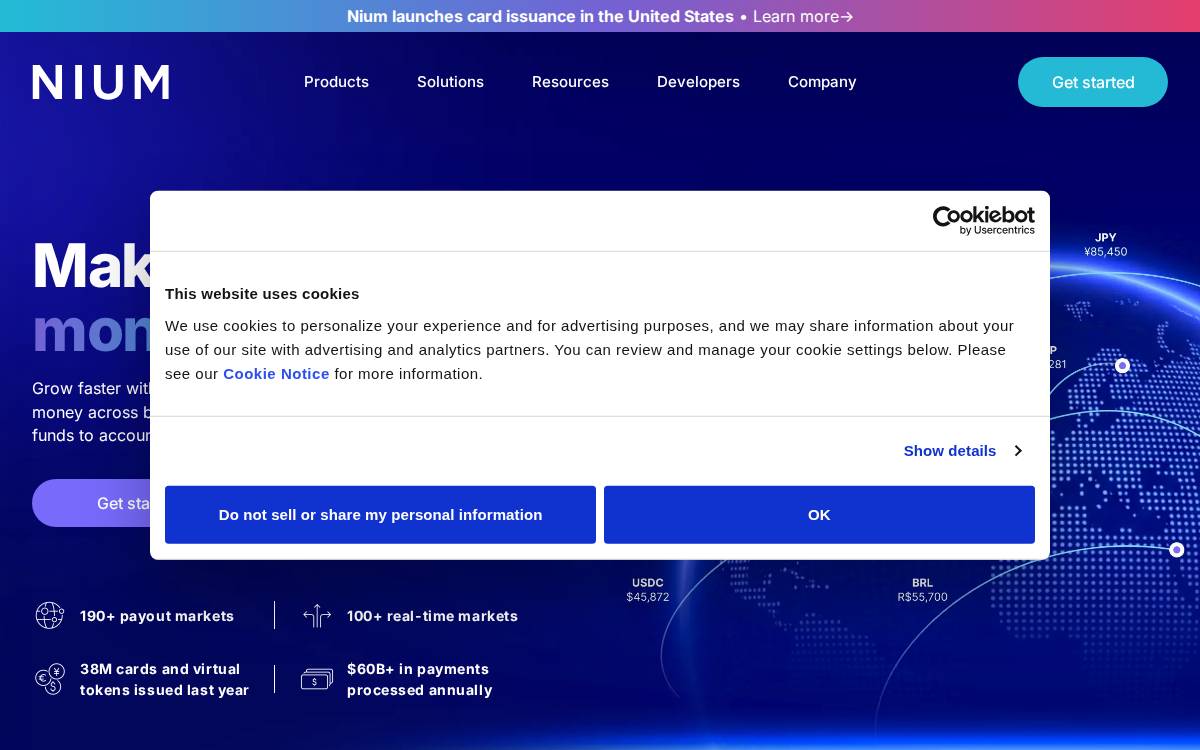Click This website uses cookies heading
Screen dimensions: 1200x750
262,294
